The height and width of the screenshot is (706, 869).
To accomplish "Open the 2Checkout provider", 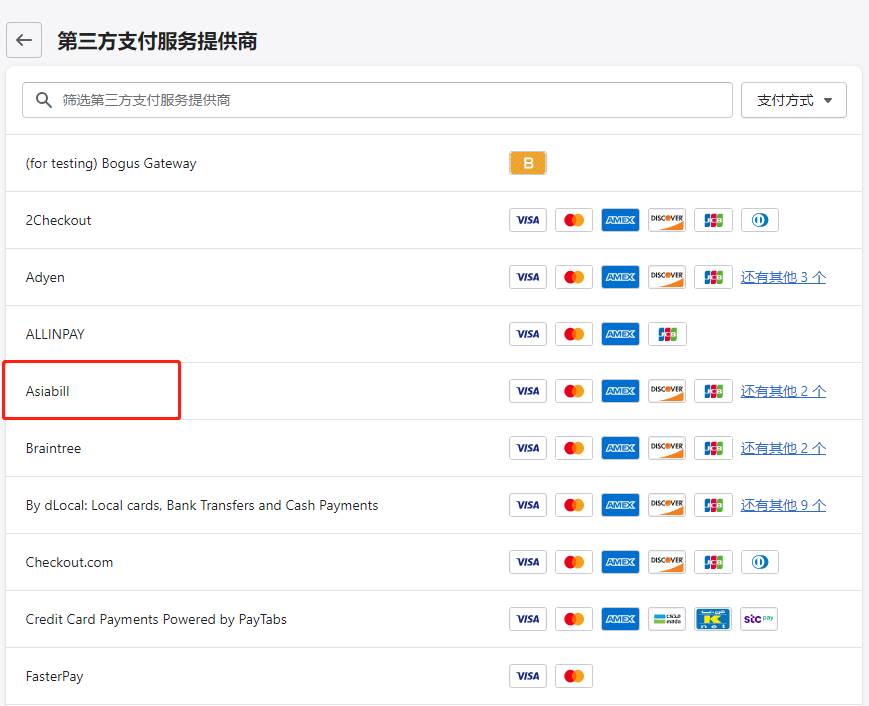I will pyautogui.click(x=58, y=220).
